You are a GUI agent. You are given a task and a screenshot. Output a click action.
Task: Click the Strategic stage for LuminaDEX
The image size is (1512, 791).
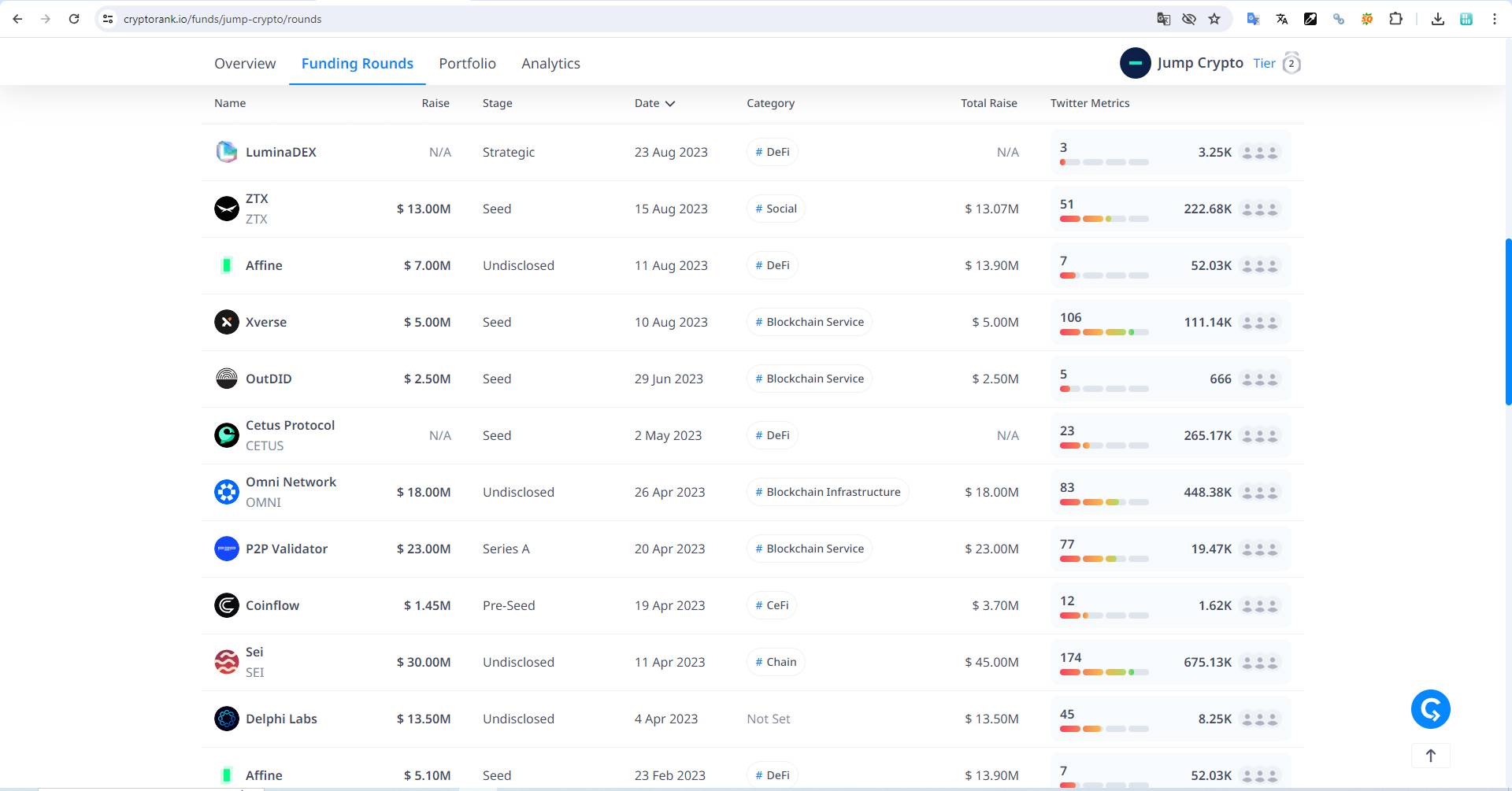(x=509, y=152)
